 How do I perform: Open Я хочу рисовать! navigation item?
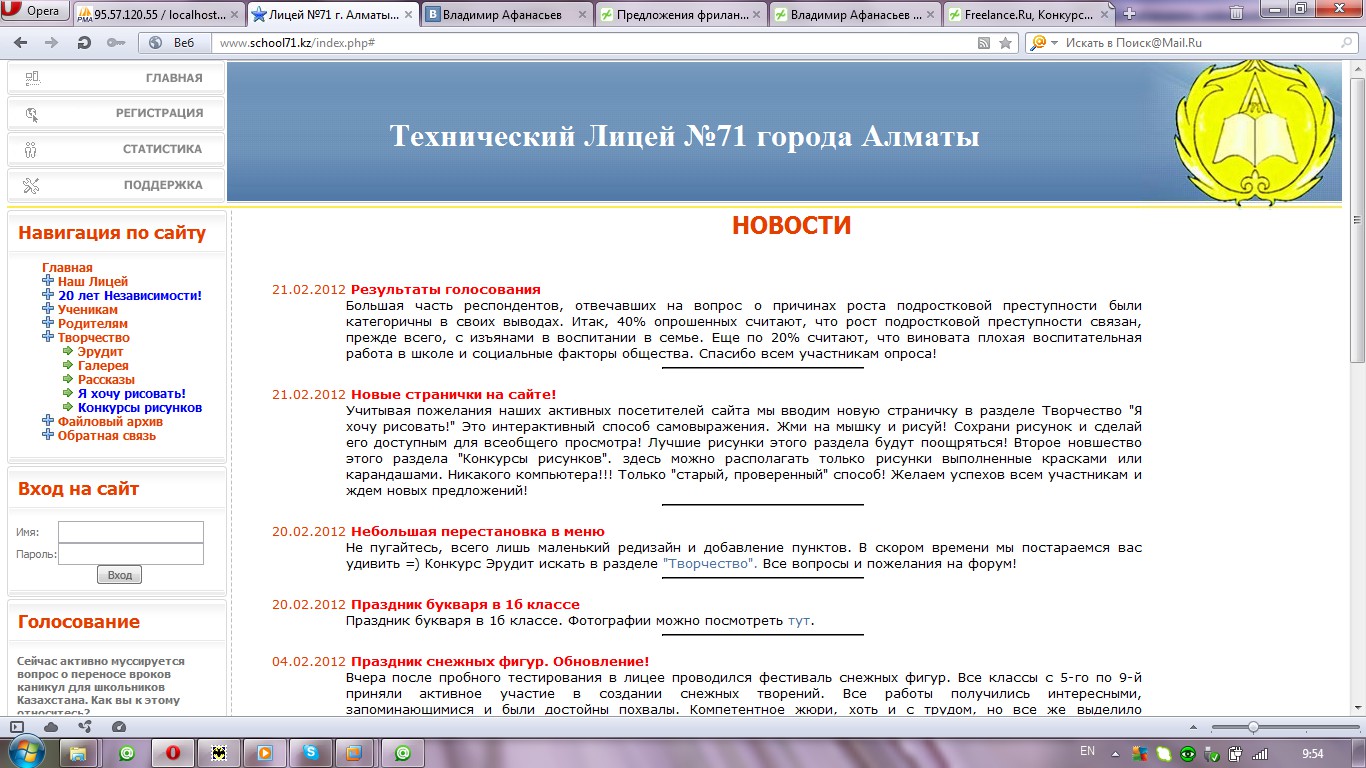click(132, 394)
